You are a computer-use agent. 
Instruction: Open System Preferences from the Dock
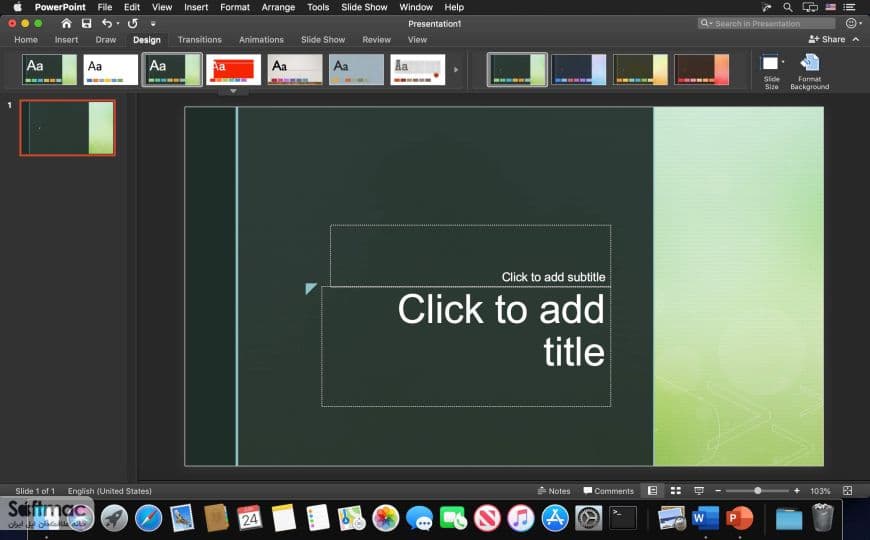(589, 518)
